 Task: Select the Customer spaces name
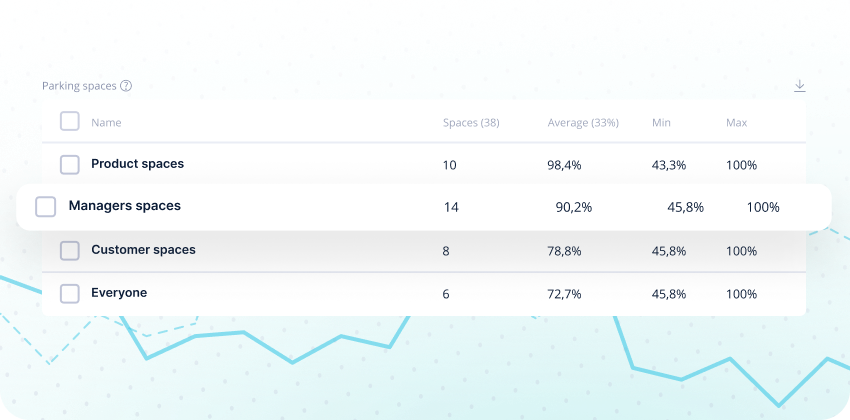coord(143,249)
